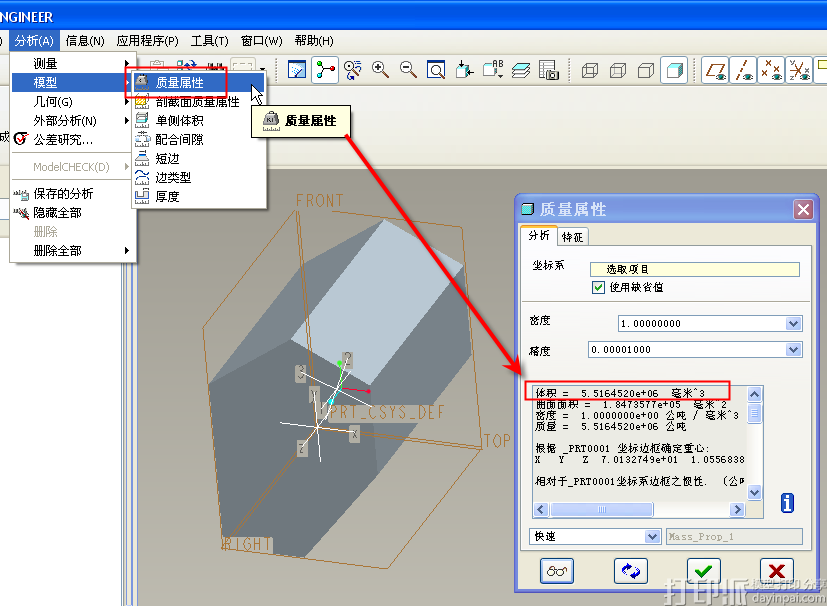The width and height of the screenshot is (827, 606).
Task: Select the Refit view icon
Action: click(x=436, y=70)
